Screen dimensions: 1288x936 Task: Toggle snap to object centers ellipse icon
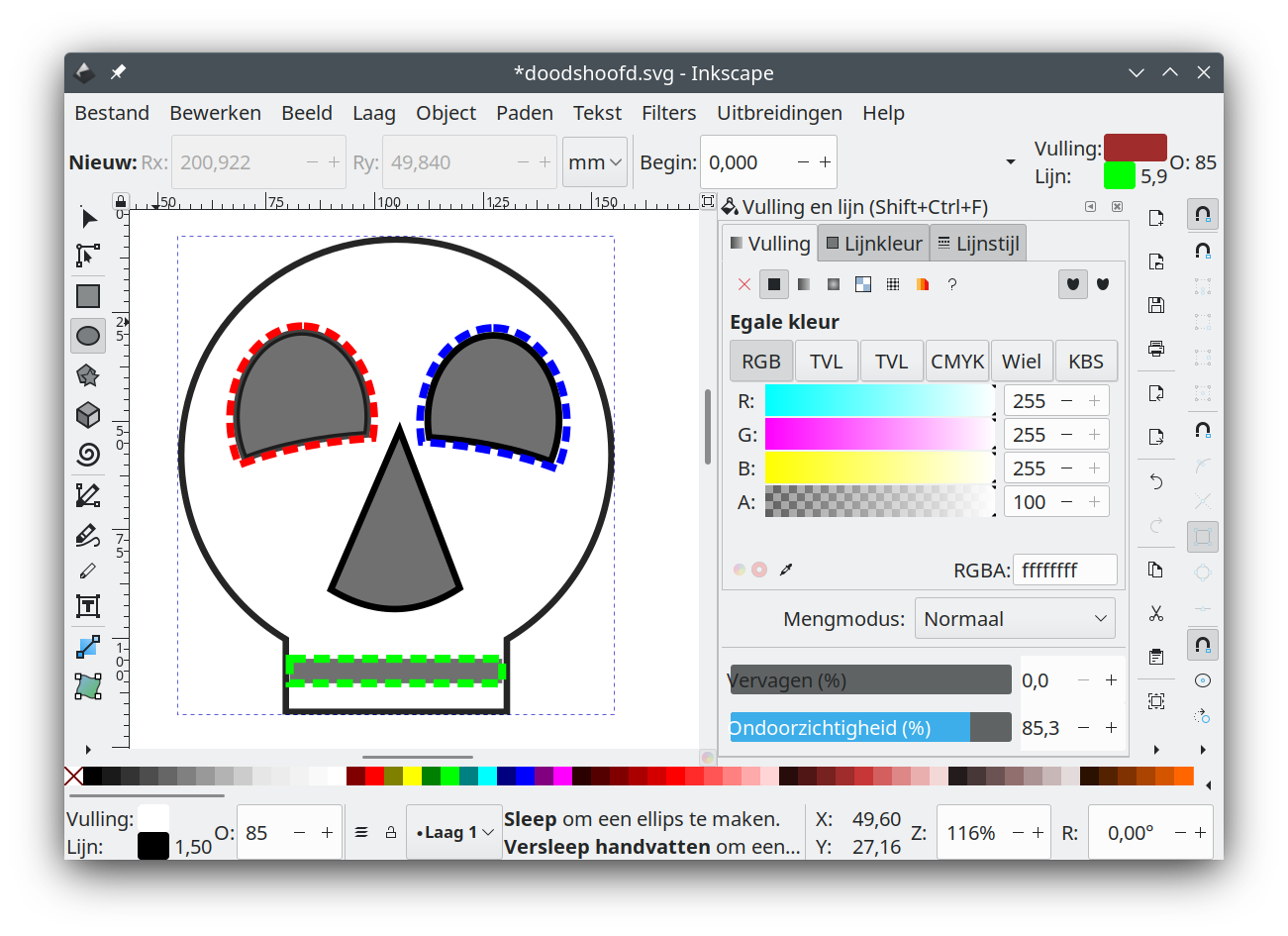tap(1203, 680)
